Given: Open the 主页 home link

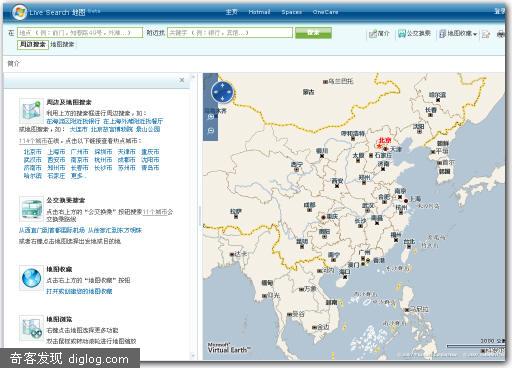Looking at the screenshot, I should coord(231,12).
